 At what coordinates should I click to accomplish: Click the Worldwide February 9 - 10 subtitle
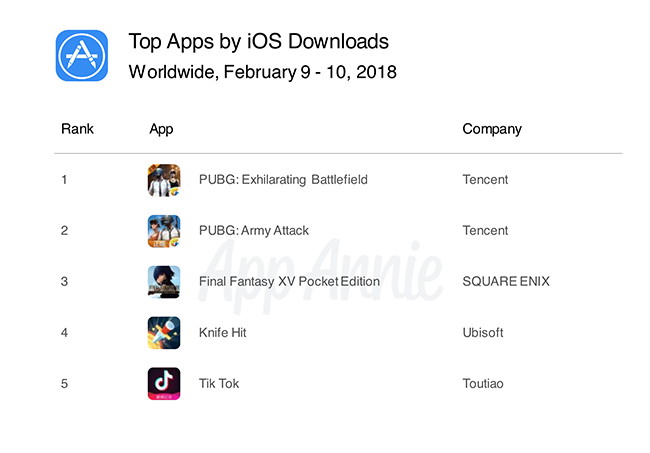tap(263, 72)
